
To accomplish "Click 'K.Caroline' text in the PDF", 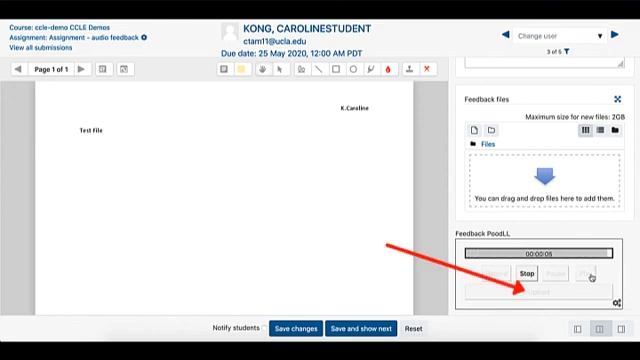I will click(354, 108).
